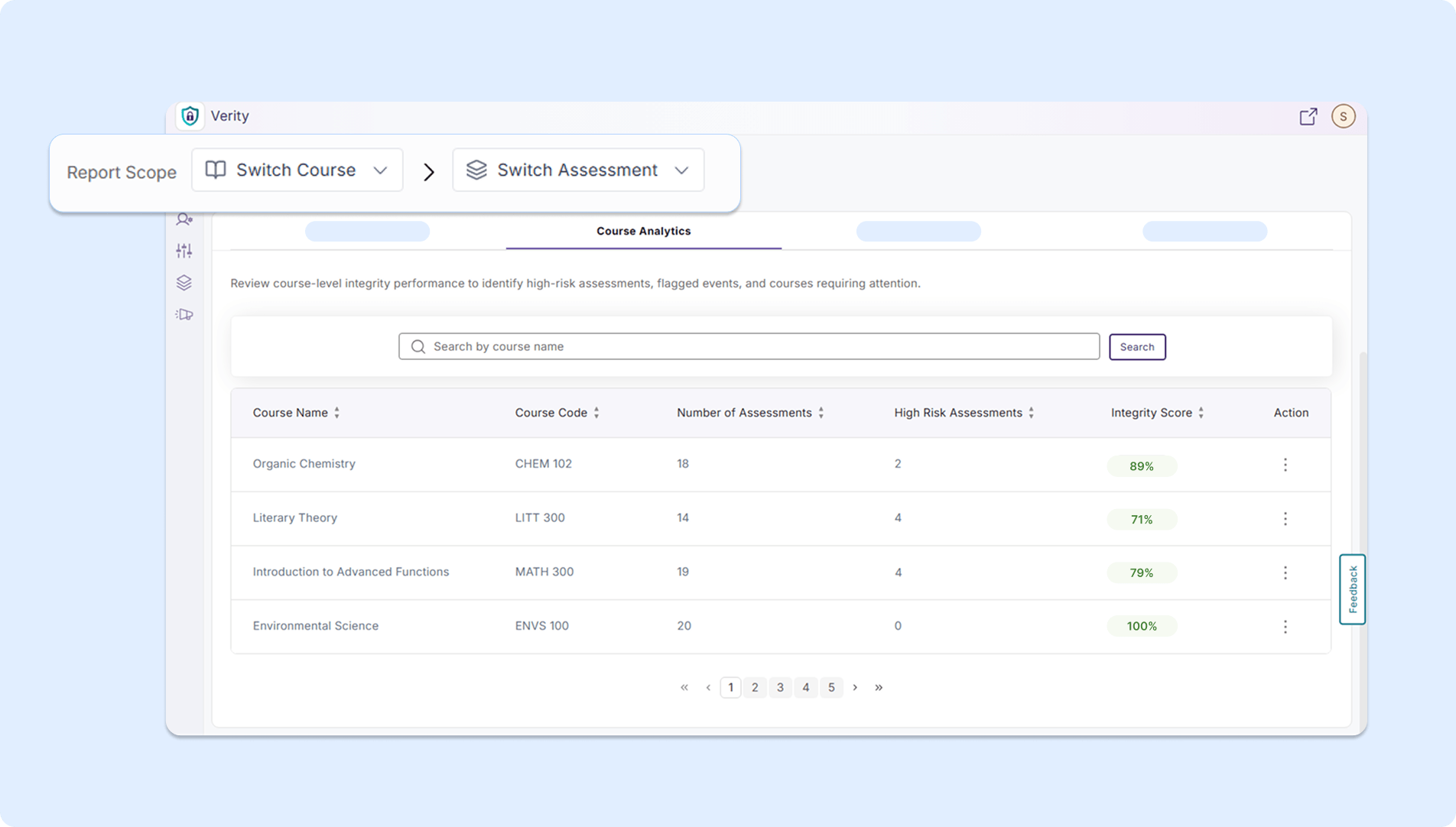Open the user avatar S menu
This screenshot has width=1456, height=827.
point(1344,116)
